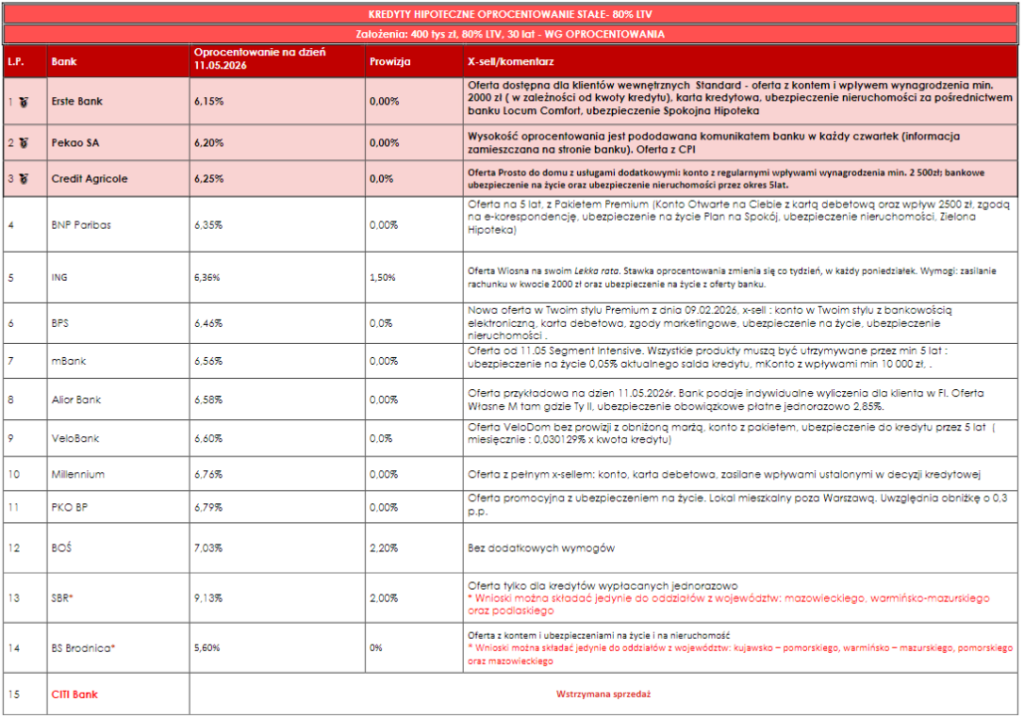This screenshot has height=718, width=1024.
Task: Click the medal icon beside Erste Bank rank
Action: 24,102
